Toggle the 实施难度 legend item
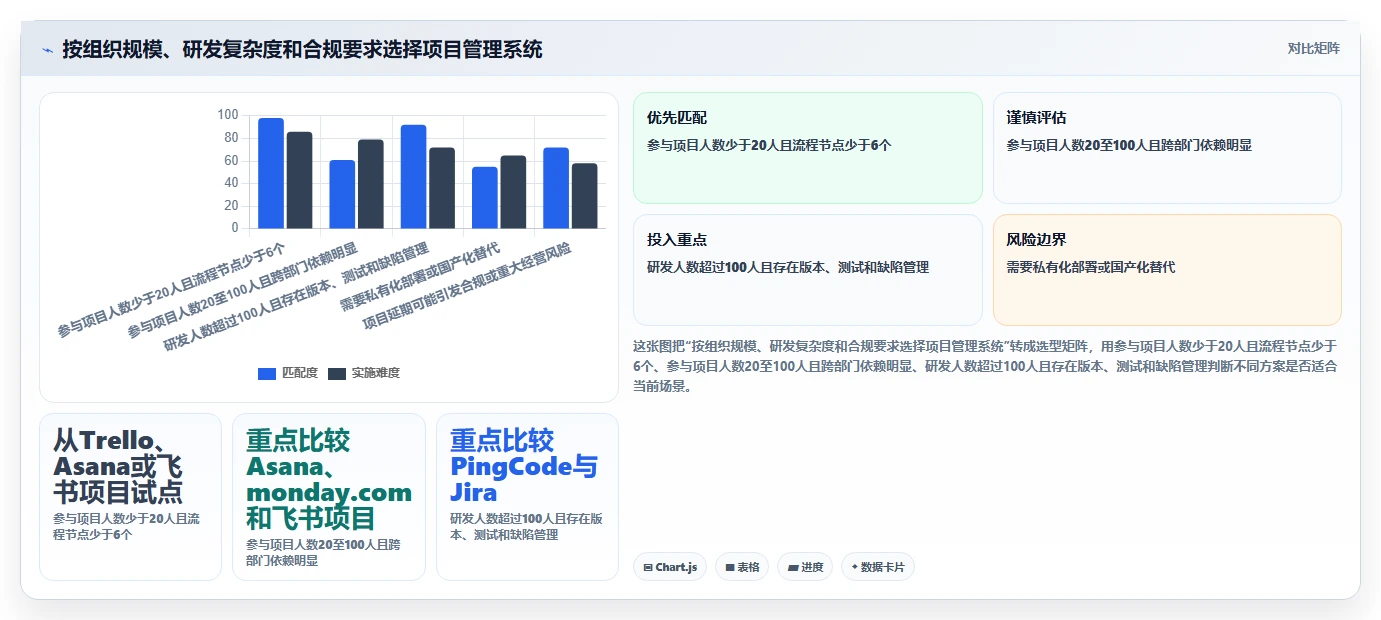1381x620 pixels. pyautogui.click(x=363, y=373)
